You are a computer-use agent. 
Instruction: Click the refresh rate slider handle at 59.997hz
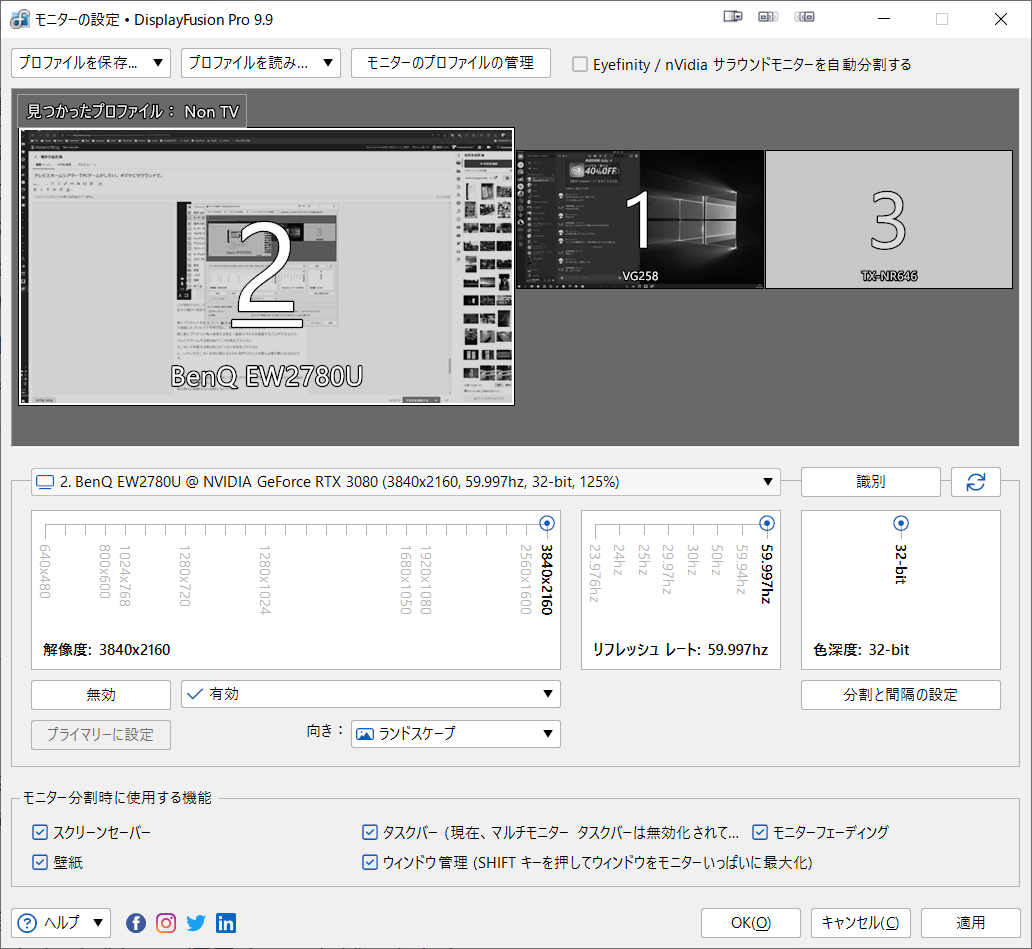(767, 523)
